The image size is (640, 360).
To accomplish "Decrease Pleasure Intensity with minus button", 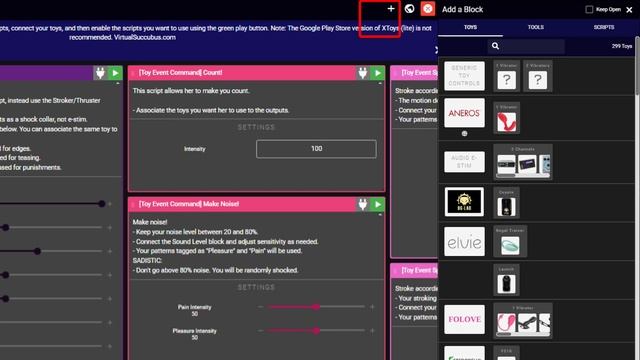I will pyautogui.click(x=260, y=330).
